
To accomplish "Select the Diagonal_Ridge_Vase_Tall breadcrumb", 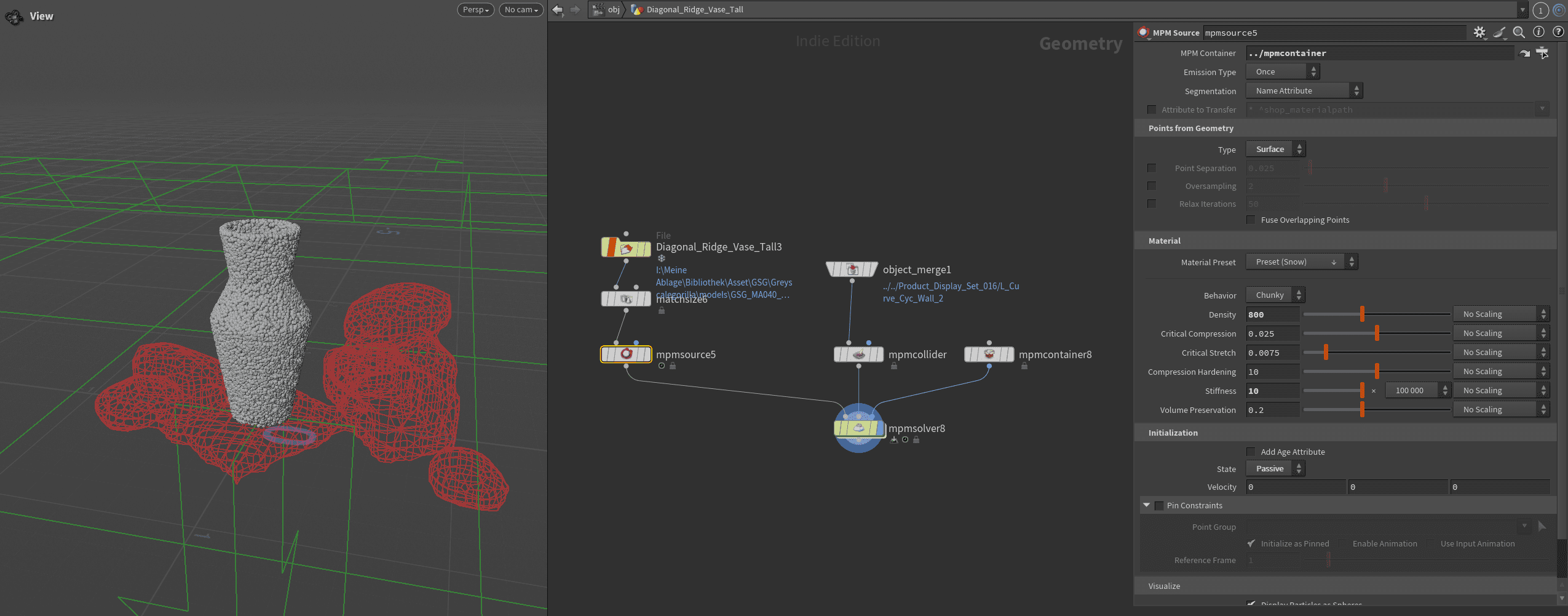I will [694, 9].
